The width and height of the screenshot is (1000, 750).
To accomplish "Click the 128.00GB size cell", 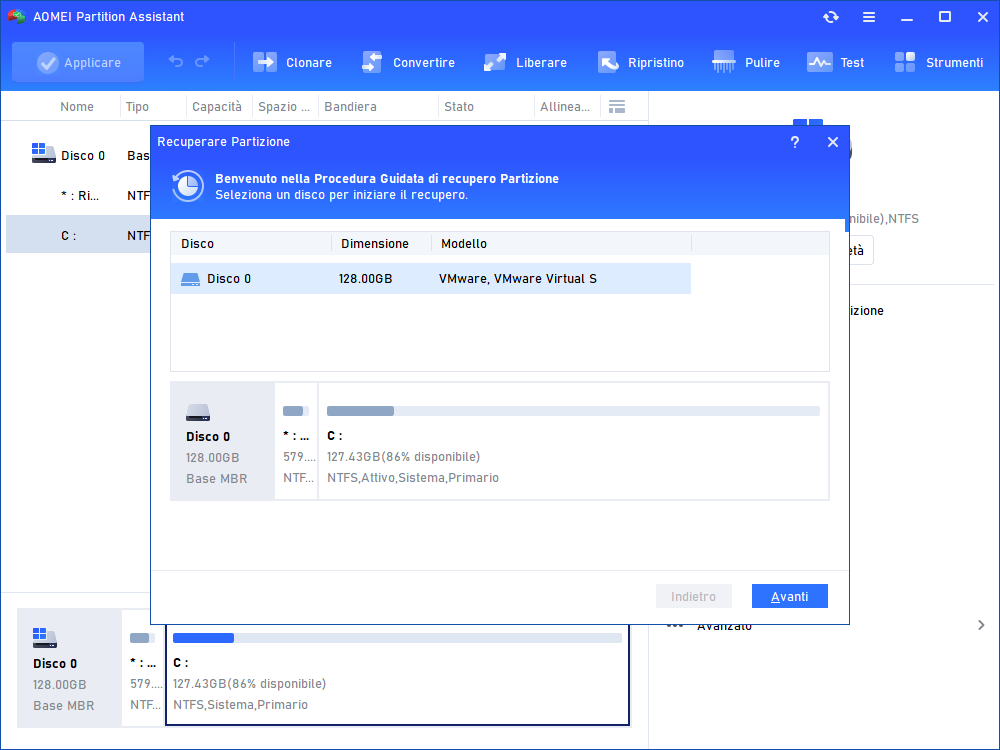I will [x=365, y=279].
